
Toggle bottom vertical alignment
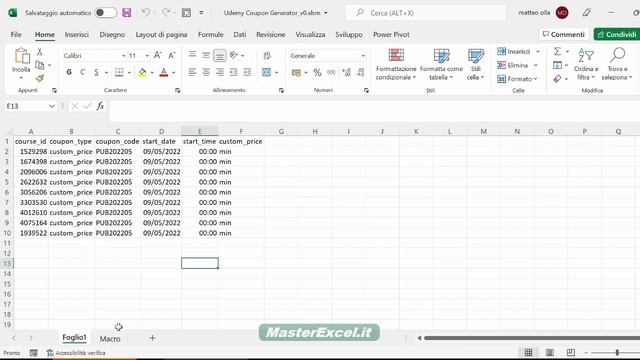pos(220,56)
